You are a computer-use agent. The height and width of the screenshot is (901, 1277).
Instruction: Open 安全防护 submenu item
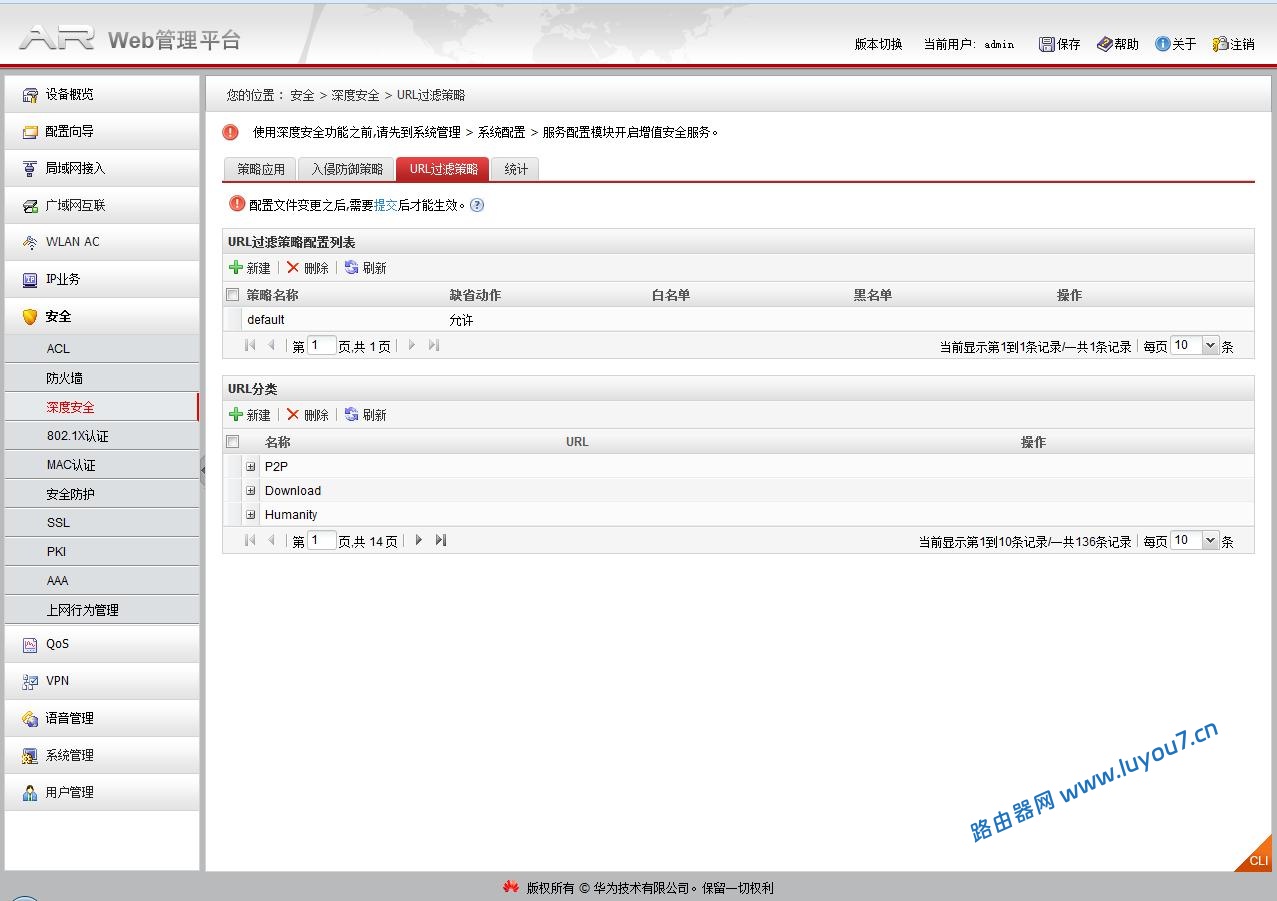101,494
